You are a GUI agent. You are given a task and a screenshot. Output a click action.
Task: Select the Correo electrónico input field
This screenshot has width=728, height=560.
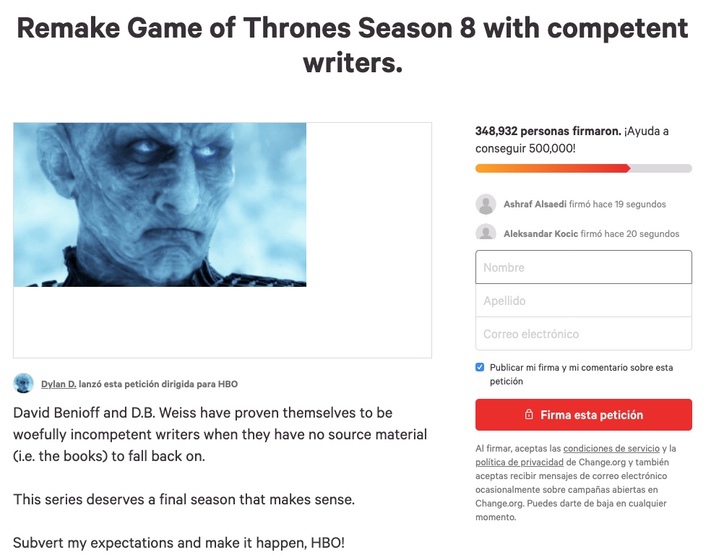(x=583, y=333)
